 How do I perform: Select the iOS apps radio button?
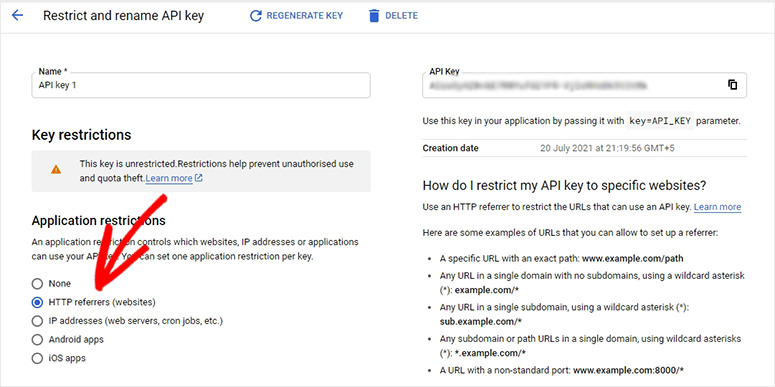click(37, 358)
